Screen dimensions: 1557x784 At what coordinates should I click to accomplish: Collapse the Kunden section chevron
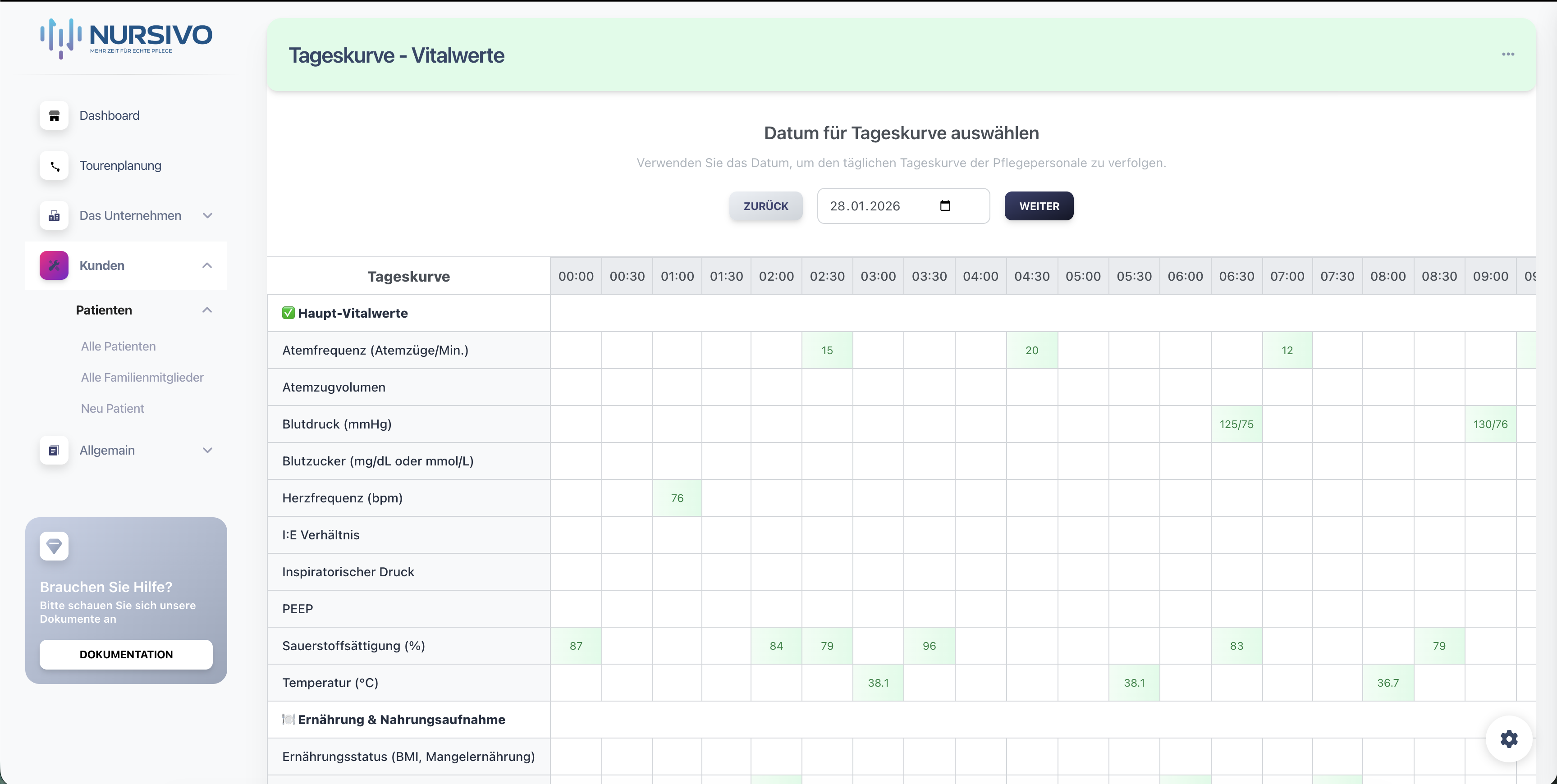pos(207,265)
